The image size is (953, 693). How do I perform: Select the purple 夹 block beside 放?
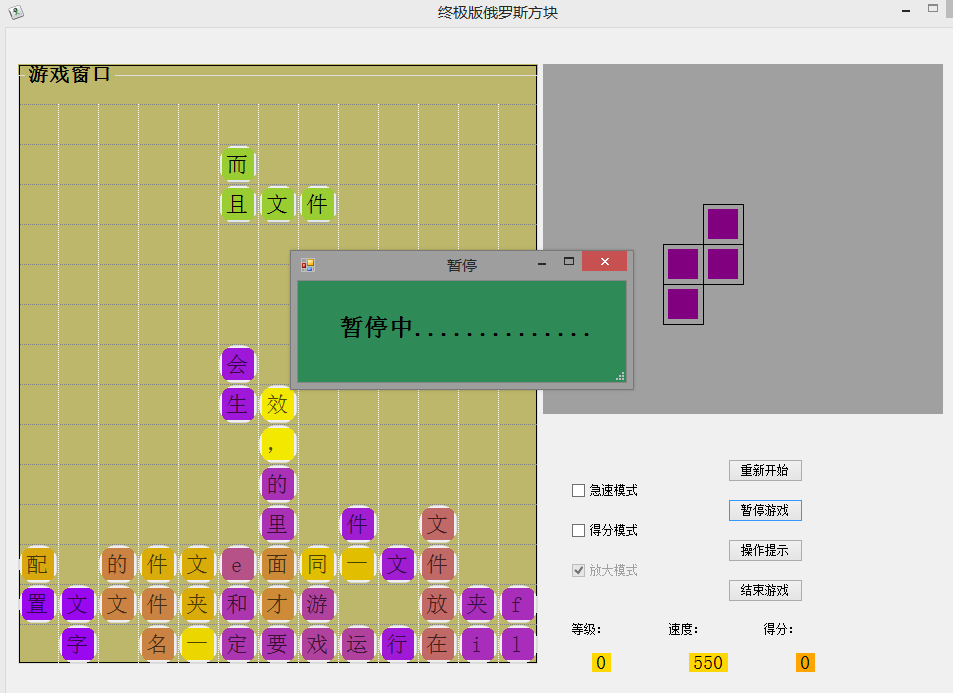(x=478, y=604)
